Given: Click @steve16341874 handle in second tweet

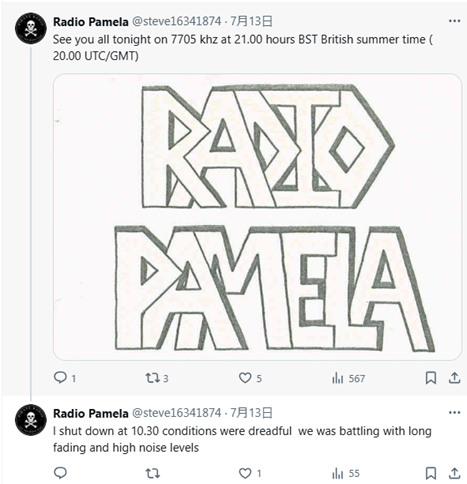Looking at the screenshot, I should [177, 413].
